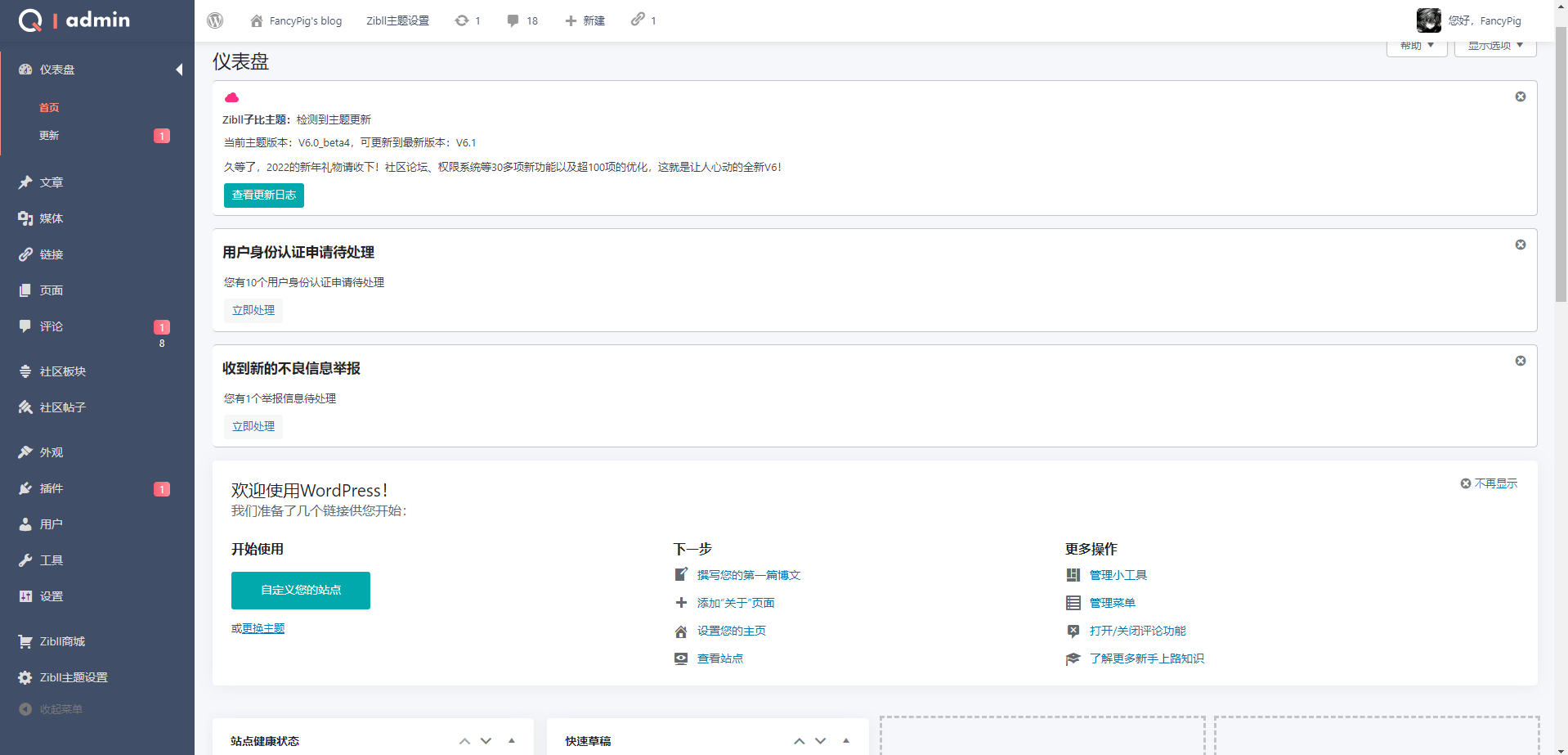This screenshot has width=1568, height=755.
Task: Open the comments bubble showing 18
Action: (522, 20)
